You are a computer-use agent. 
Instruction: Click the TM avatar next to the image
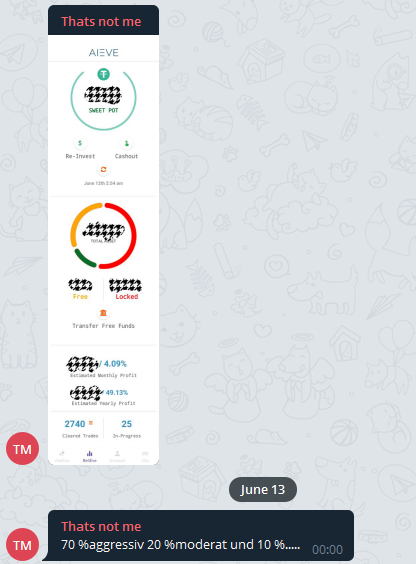[x=22, y=449]
